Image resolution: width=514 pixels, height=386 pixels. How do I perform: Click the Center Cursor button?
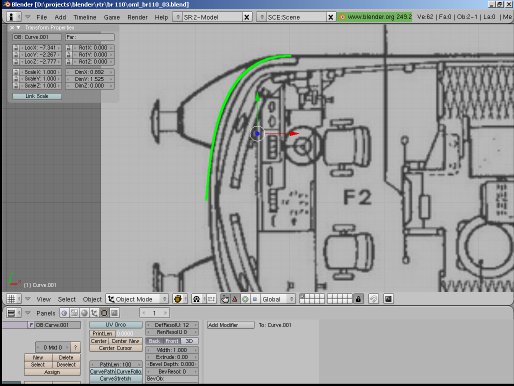tap(116, 348)
